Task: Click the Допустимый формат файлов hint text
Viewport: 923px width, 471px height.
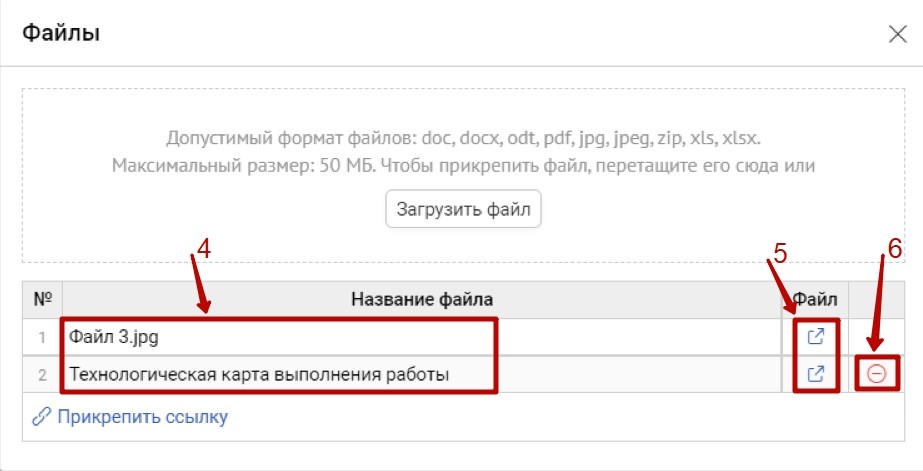Action: tap(470, 138)
